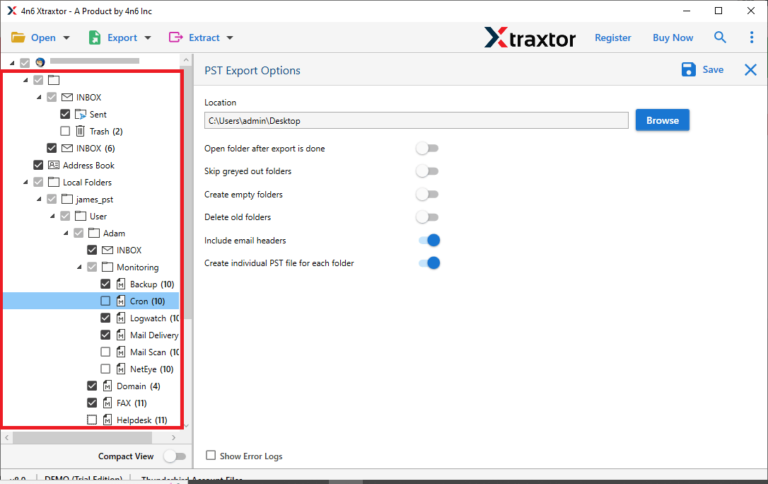The image size is (768, 484).
Task: Close the PST Export Options panel
Action: [750, 70]
